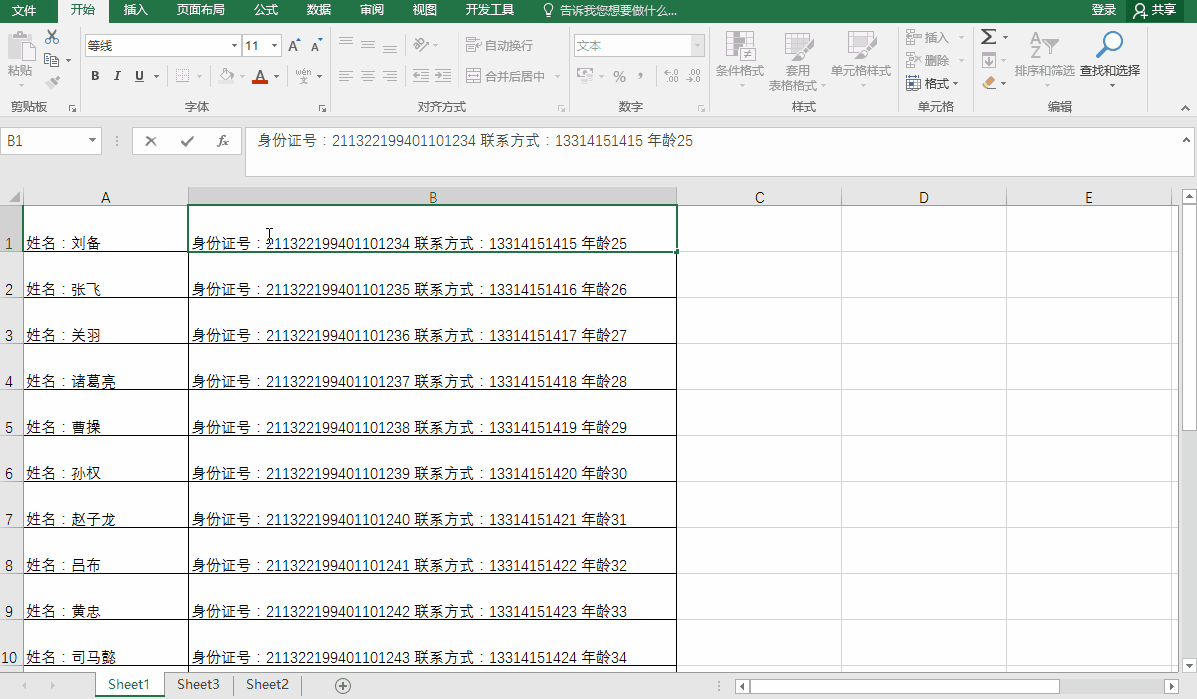1197x699 pixels.
Task: Add a new sheet with plus icon
Action: (x=343, y=685)
